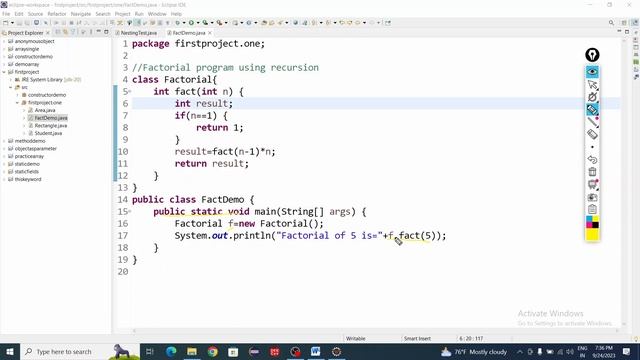The width and height of the screenshot is (640, 360).
Task: Click the clipboard icon in the annotation toolbar
Action: pos(592,209)
